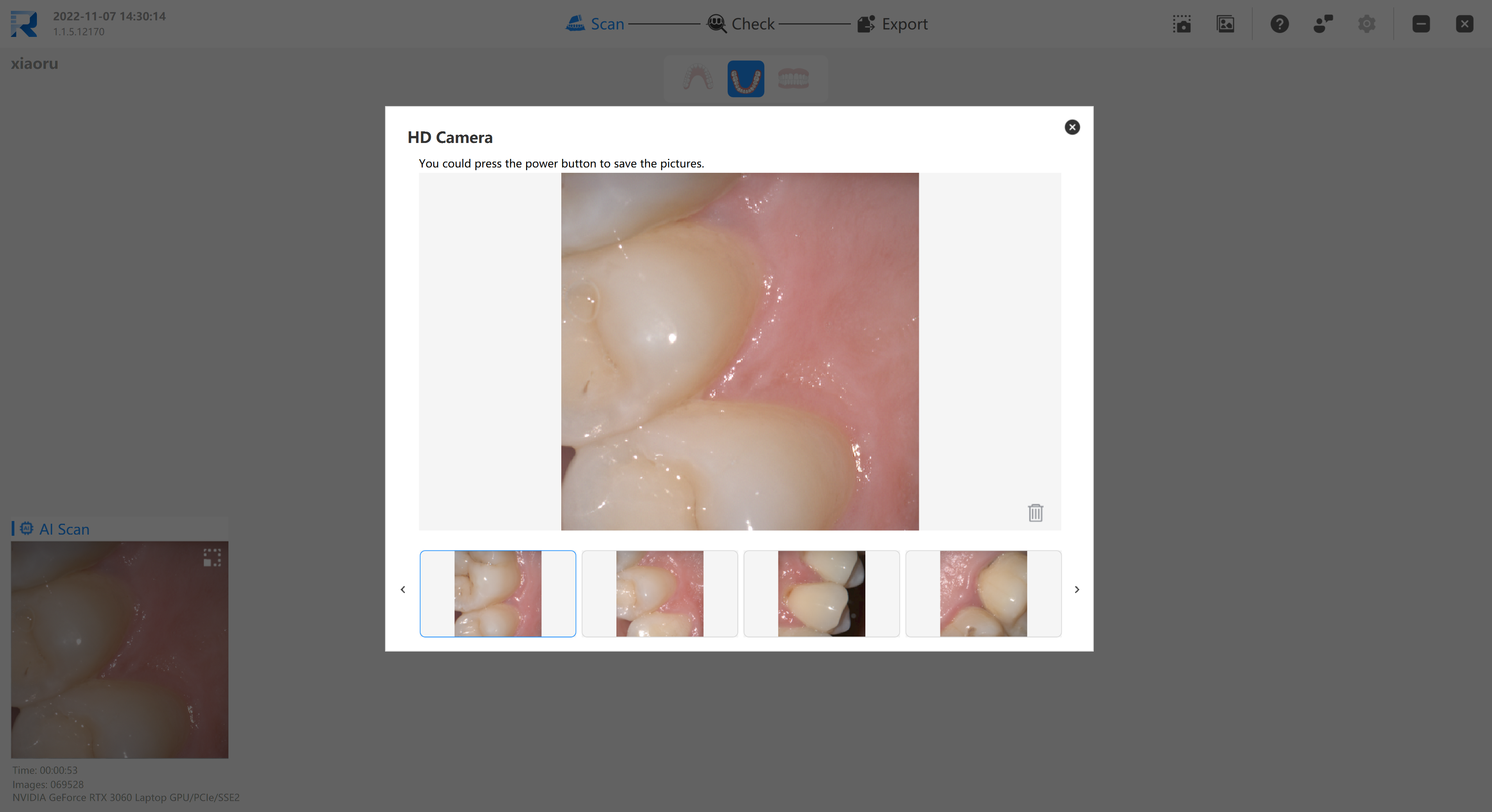Viewport: 1492px width, 812px height.
Task: Select the fourth tooth thumbnail
Action: click(983, 594)
